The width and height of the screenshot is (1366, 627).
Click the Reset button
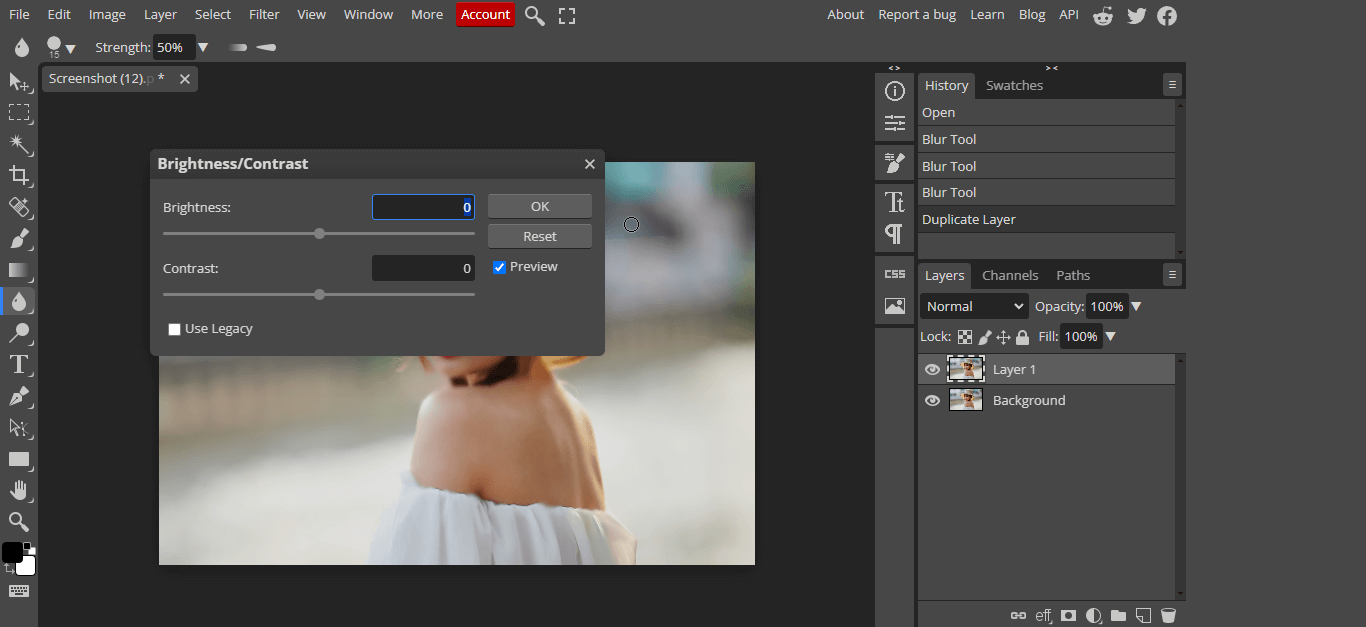(x=539, y=236)
